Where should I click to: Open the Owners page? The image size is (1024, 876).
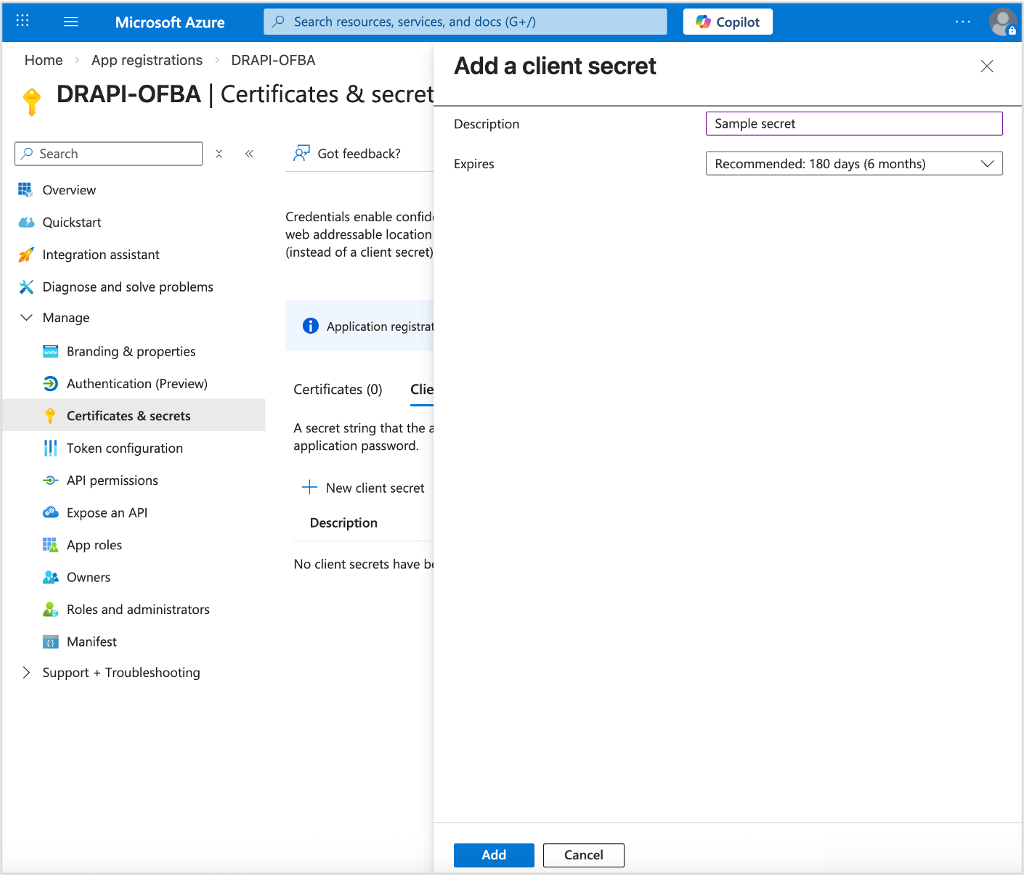[x=88, y=577]
